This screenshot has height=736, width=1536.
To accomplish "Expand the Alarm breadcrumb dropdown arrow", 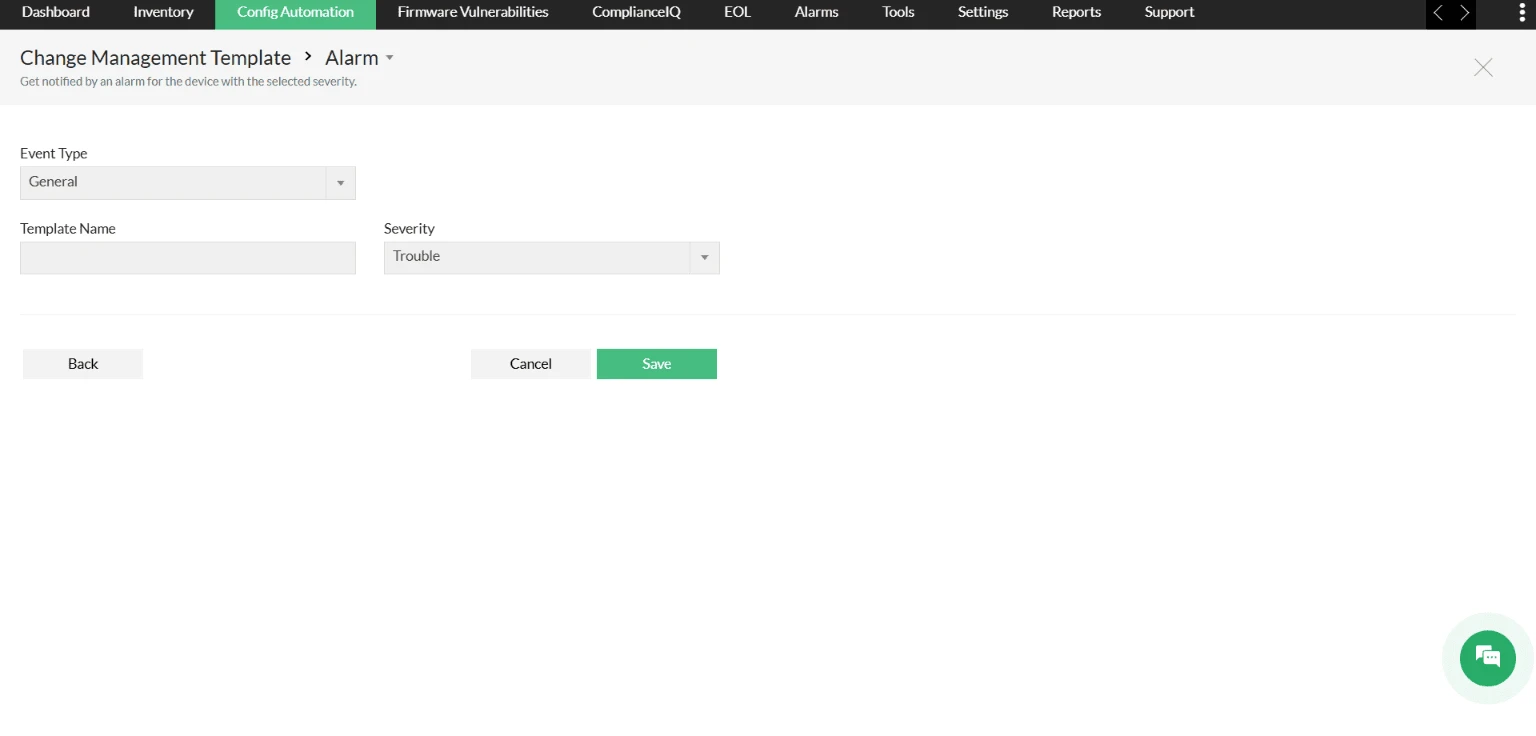I will (390, 58).
